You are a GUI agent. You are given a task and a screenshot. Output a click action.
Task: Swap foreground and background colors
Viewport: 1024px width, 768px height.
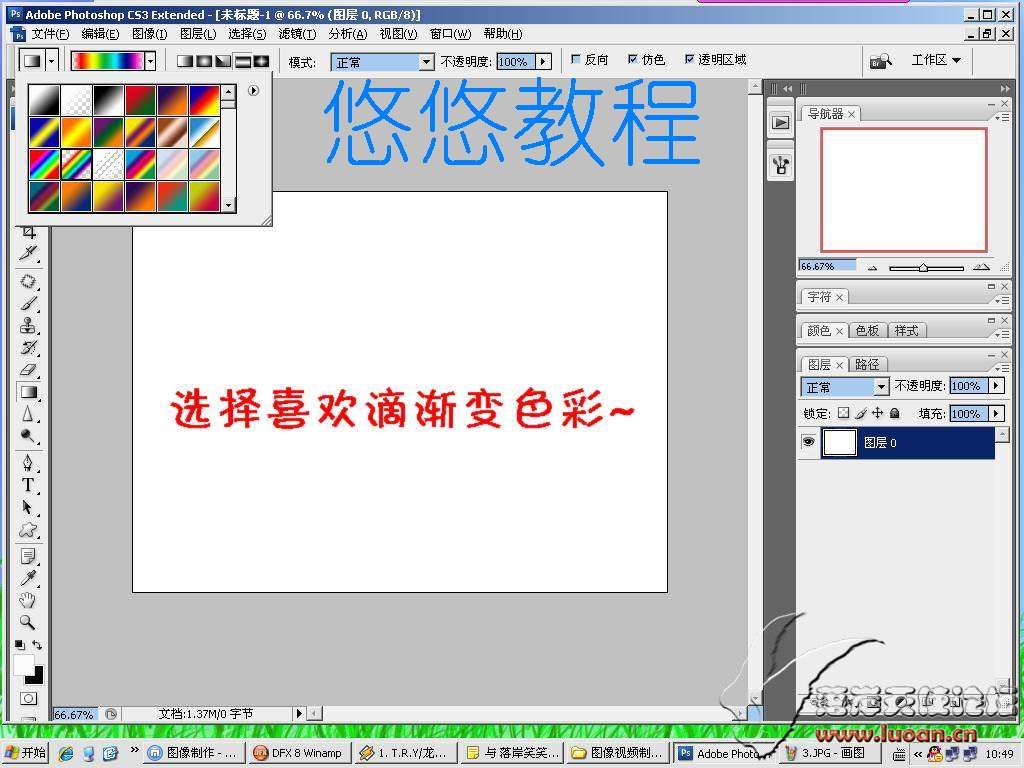click(x=37, y=645)
